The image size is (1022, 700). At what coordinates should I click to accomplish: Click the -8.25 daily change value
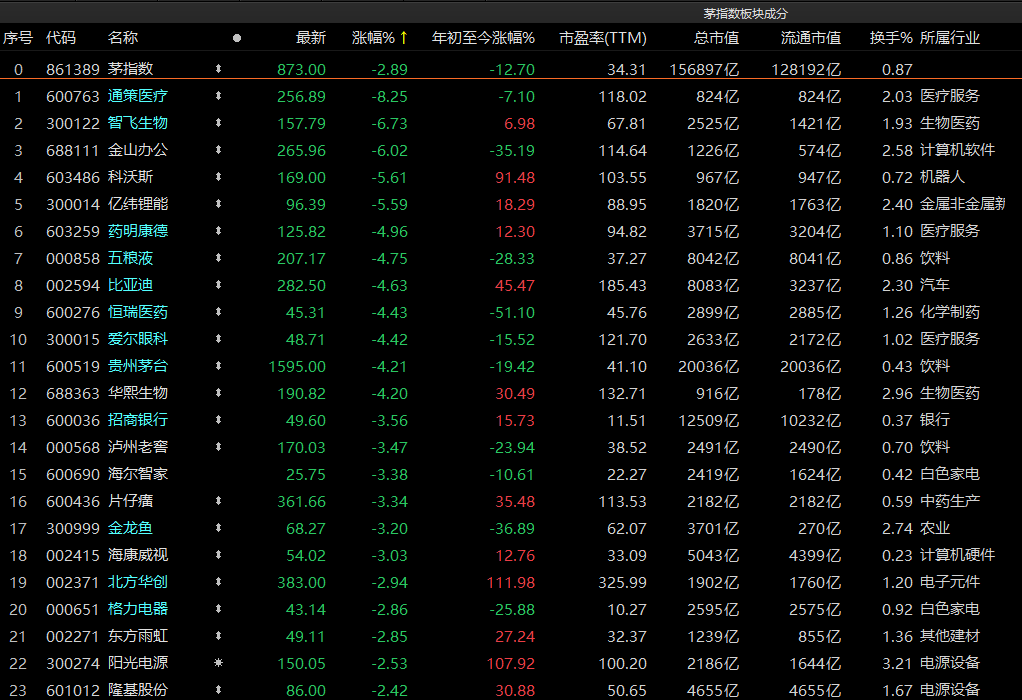click(390, 96)
